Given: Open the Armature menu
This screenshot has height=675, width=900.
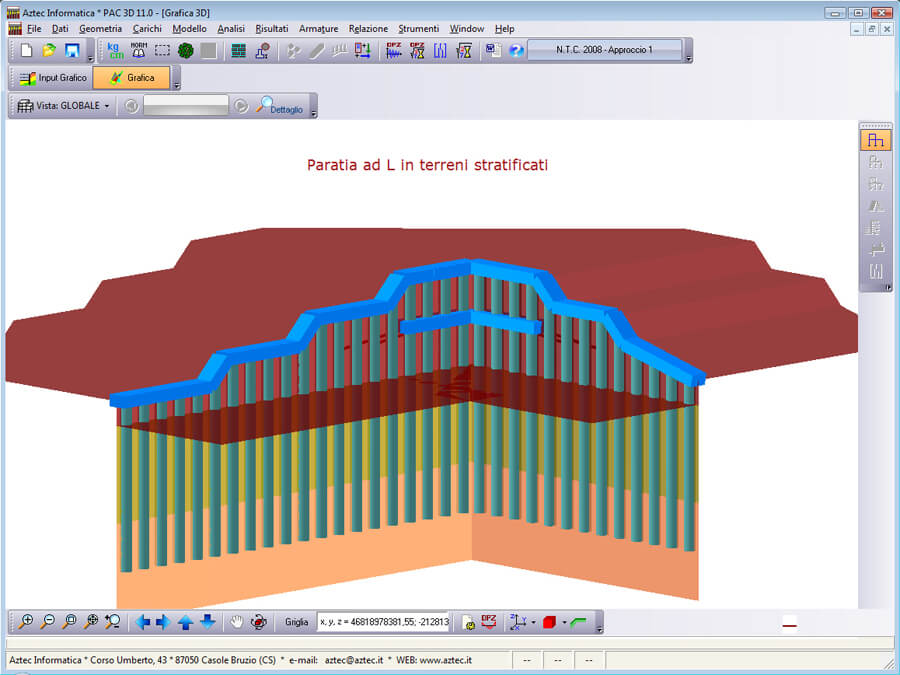Looking at the screenshot, I should (318, 29).
